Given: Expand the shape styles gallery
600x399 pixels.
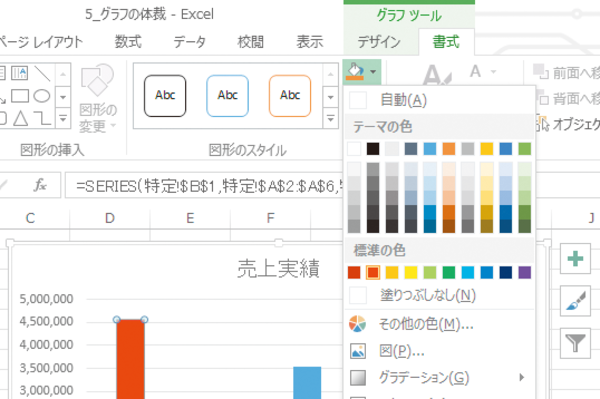Looking at the screenshot, I should 331,119.
